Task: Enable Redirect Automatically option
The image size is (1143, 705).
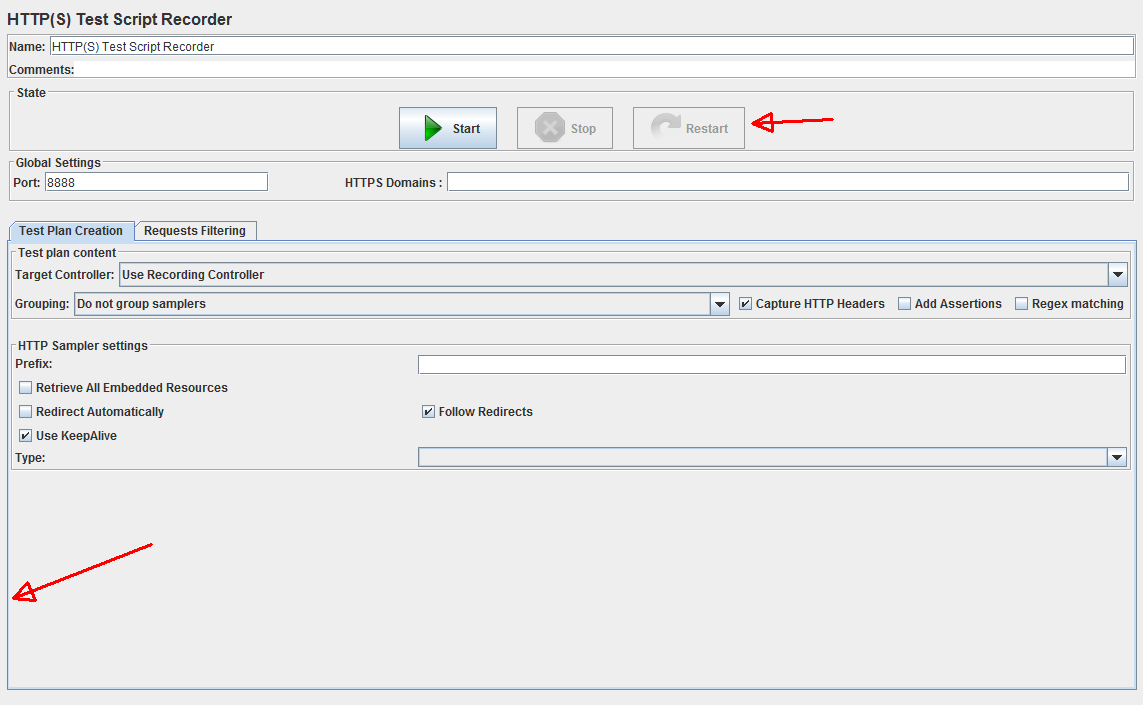Action: tap(26, 412)
